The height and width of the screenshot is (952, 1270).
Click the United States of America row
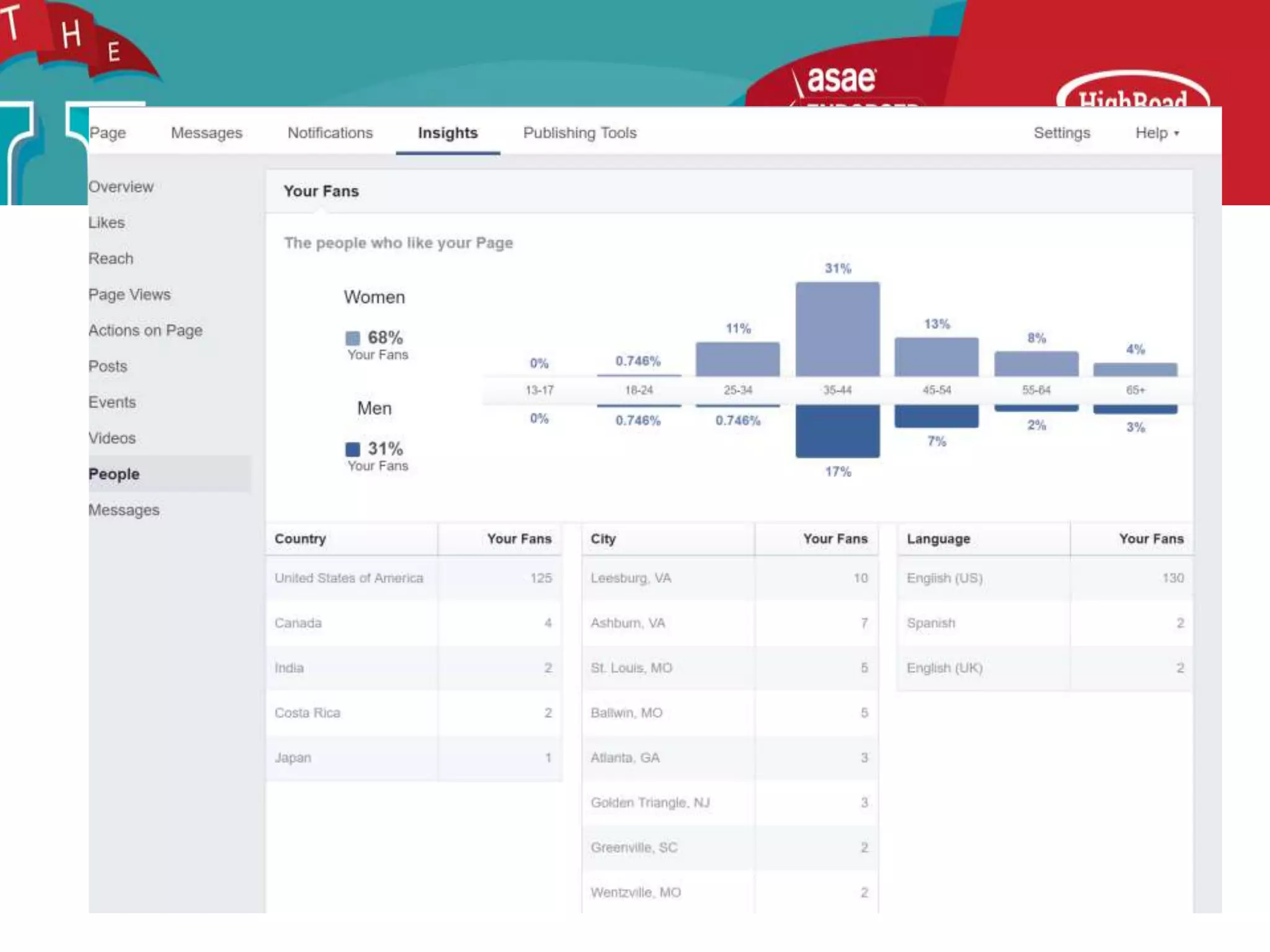[x=349, y=578]
